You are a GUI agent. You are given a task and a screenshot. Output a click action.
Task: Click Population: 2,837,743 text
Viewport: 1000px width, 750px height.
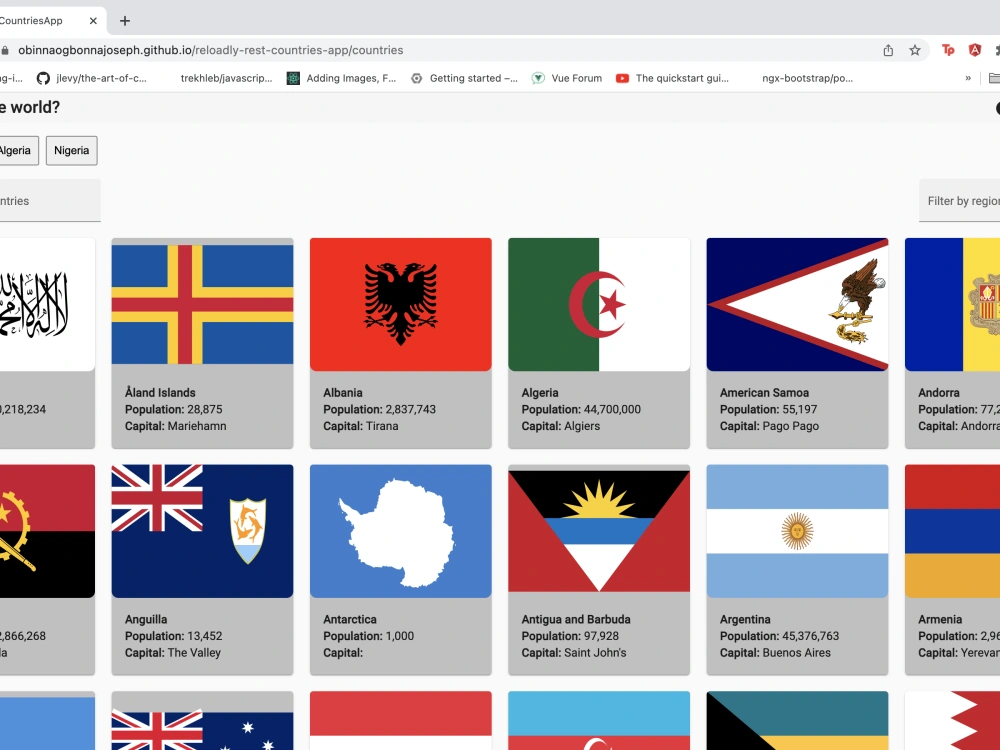click(x=379, y=409)
